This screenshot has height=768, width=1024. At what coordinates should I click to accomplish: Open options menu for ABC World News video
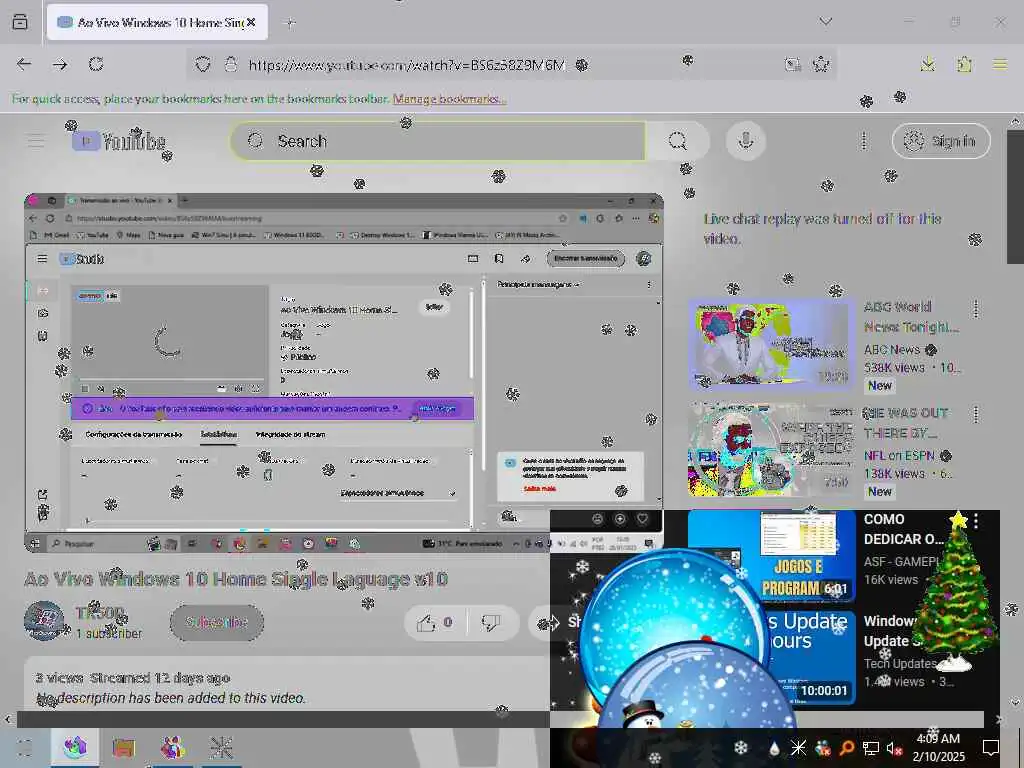[x=976, y=309]
